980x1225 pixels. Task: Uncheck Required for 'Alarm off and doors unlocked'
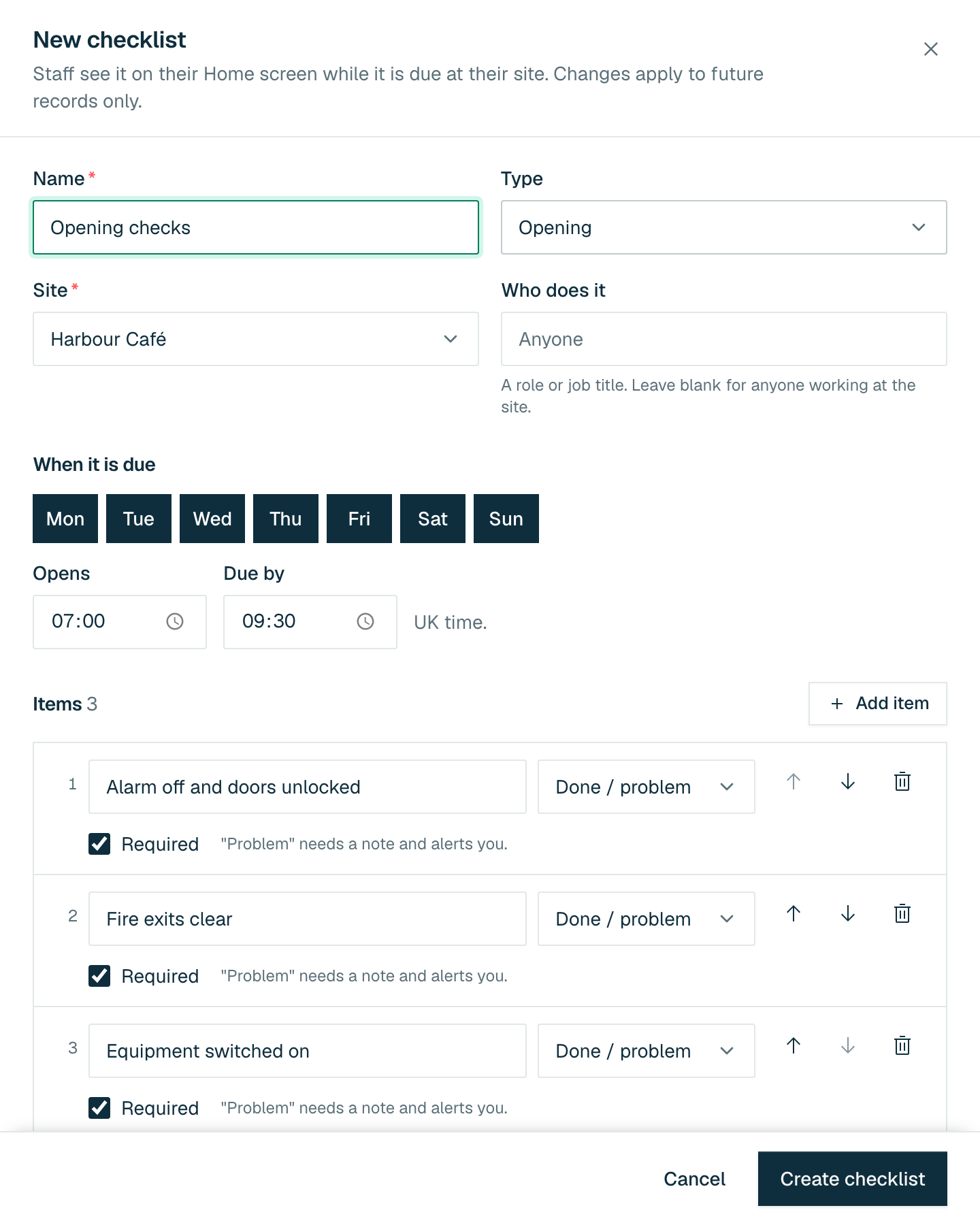click(x=99, y=844)
